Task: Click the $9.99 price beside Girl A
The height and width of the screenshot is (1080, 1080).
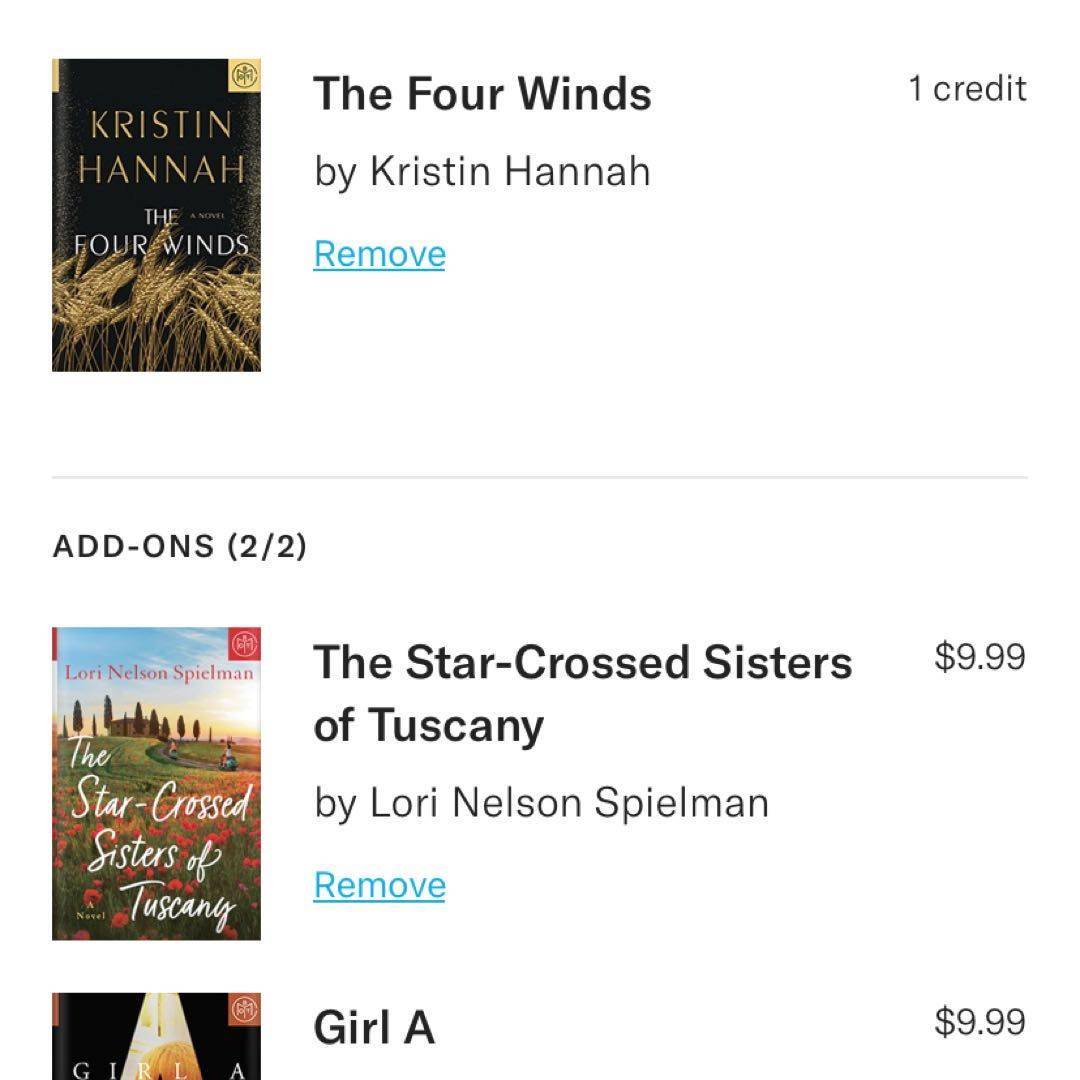Action: [979, 1022]
